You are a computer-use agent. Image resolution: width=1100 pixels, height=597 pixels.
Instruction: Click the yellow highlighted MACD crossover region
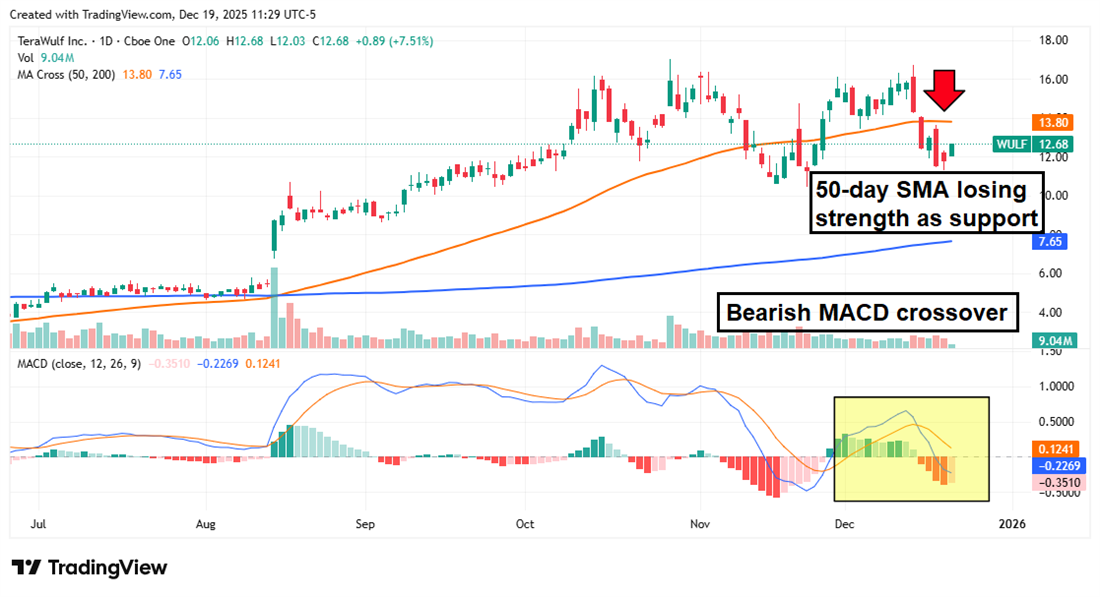912,448
